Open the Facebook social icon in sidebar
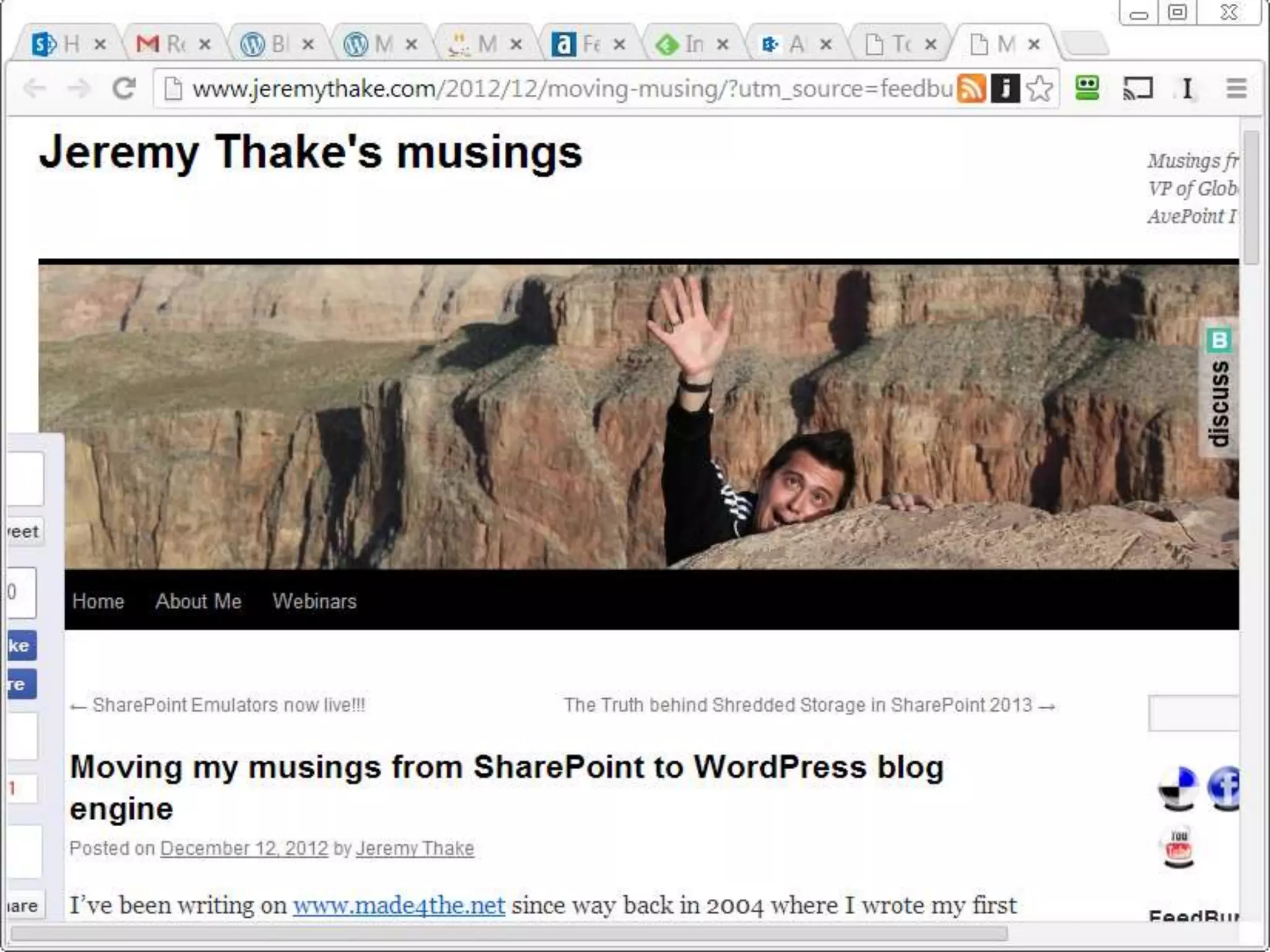The height and width of the screenshot is (952, 1270). point(1226,788)
